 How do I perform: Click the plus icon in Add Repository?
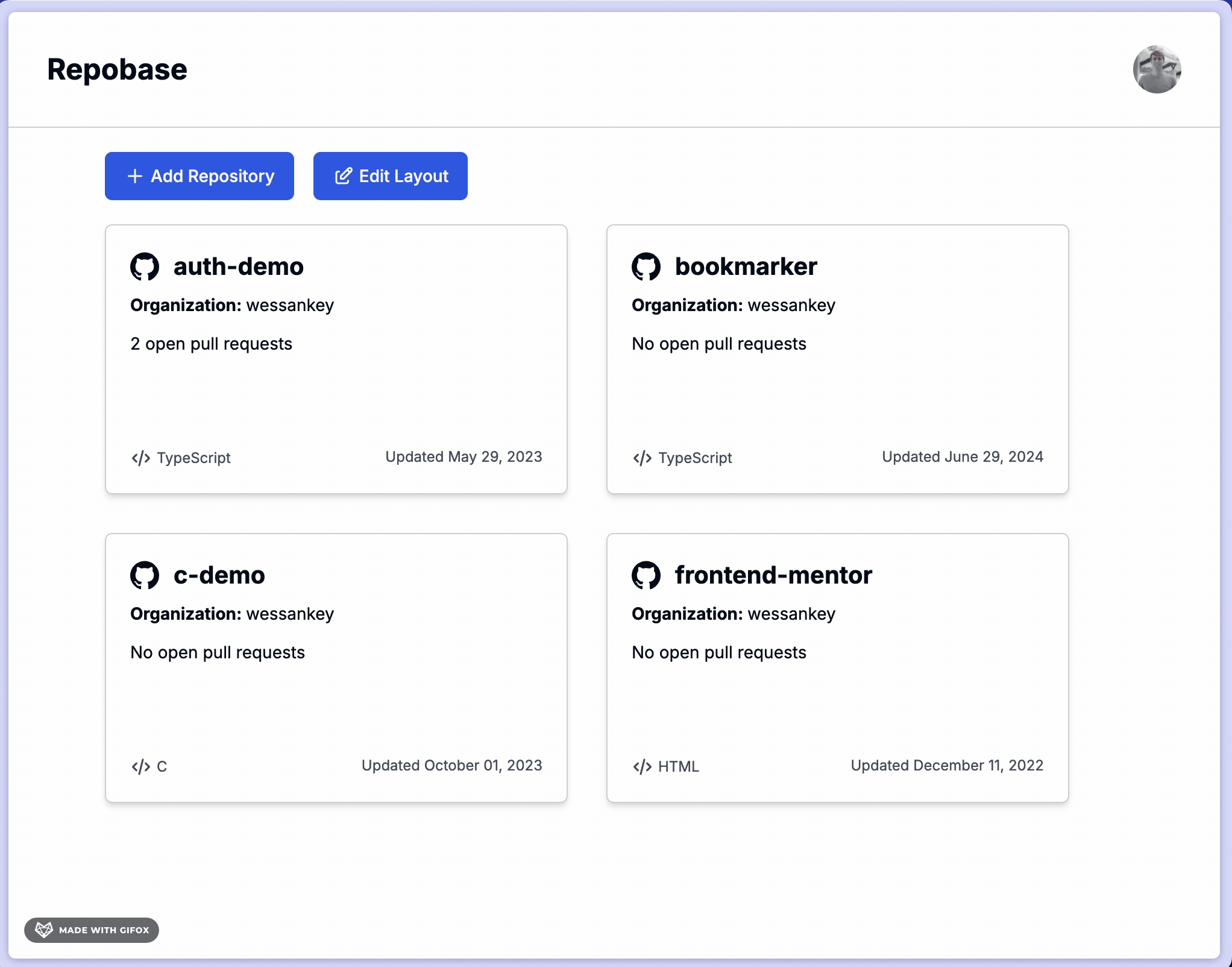click(x=135, y=176)
